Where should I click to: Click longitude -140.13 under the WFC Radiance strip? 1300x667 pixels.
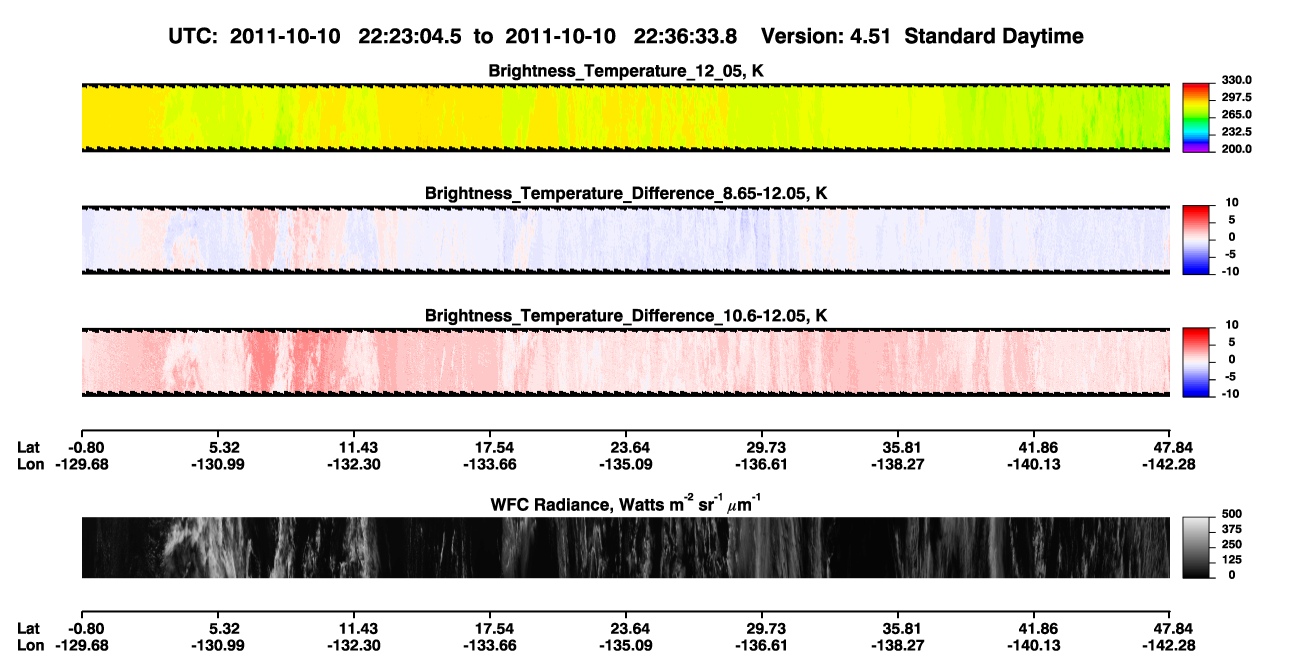[x=1033, y=645]
